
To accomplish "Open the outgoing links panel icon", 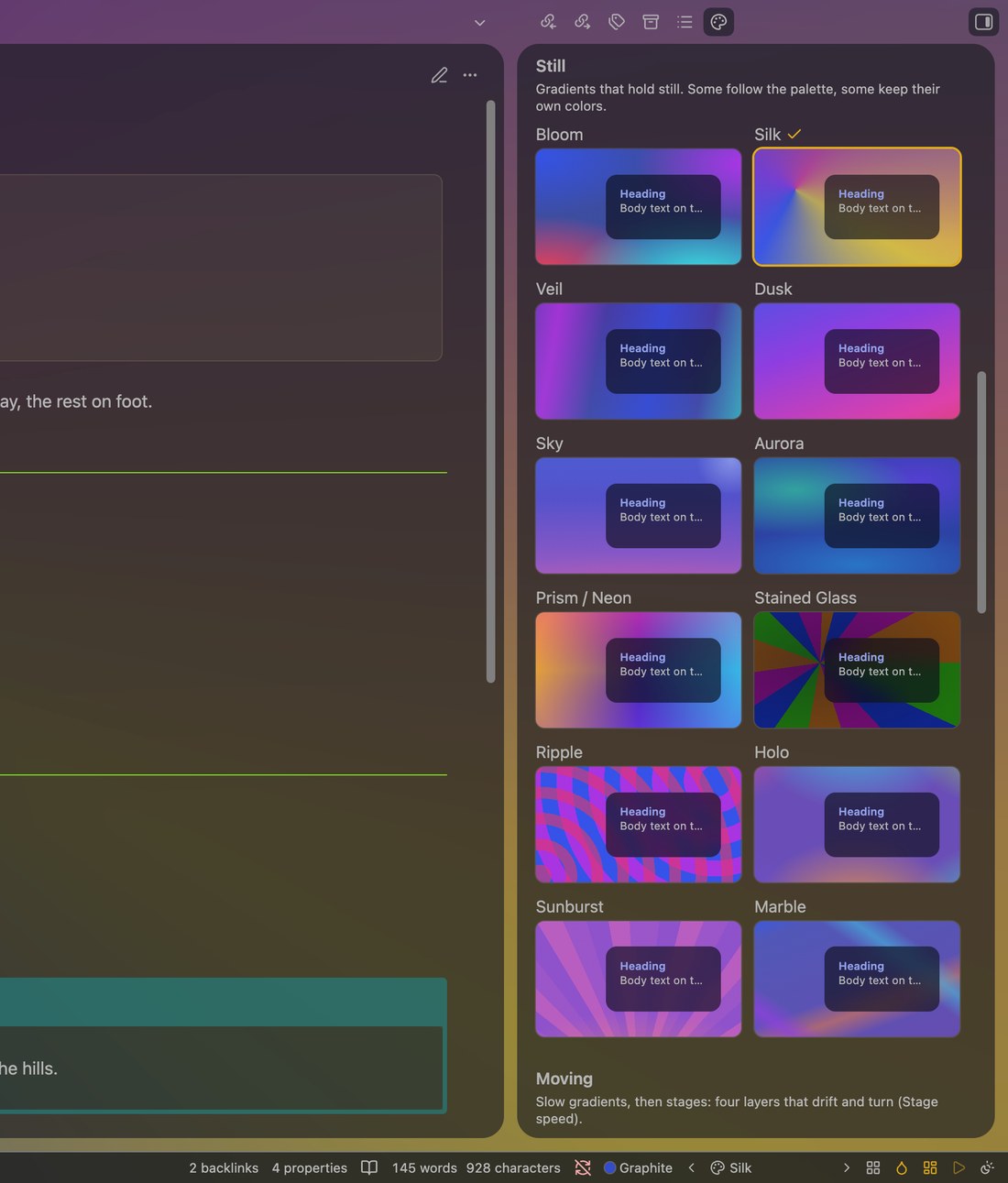I will coord(582,21).
